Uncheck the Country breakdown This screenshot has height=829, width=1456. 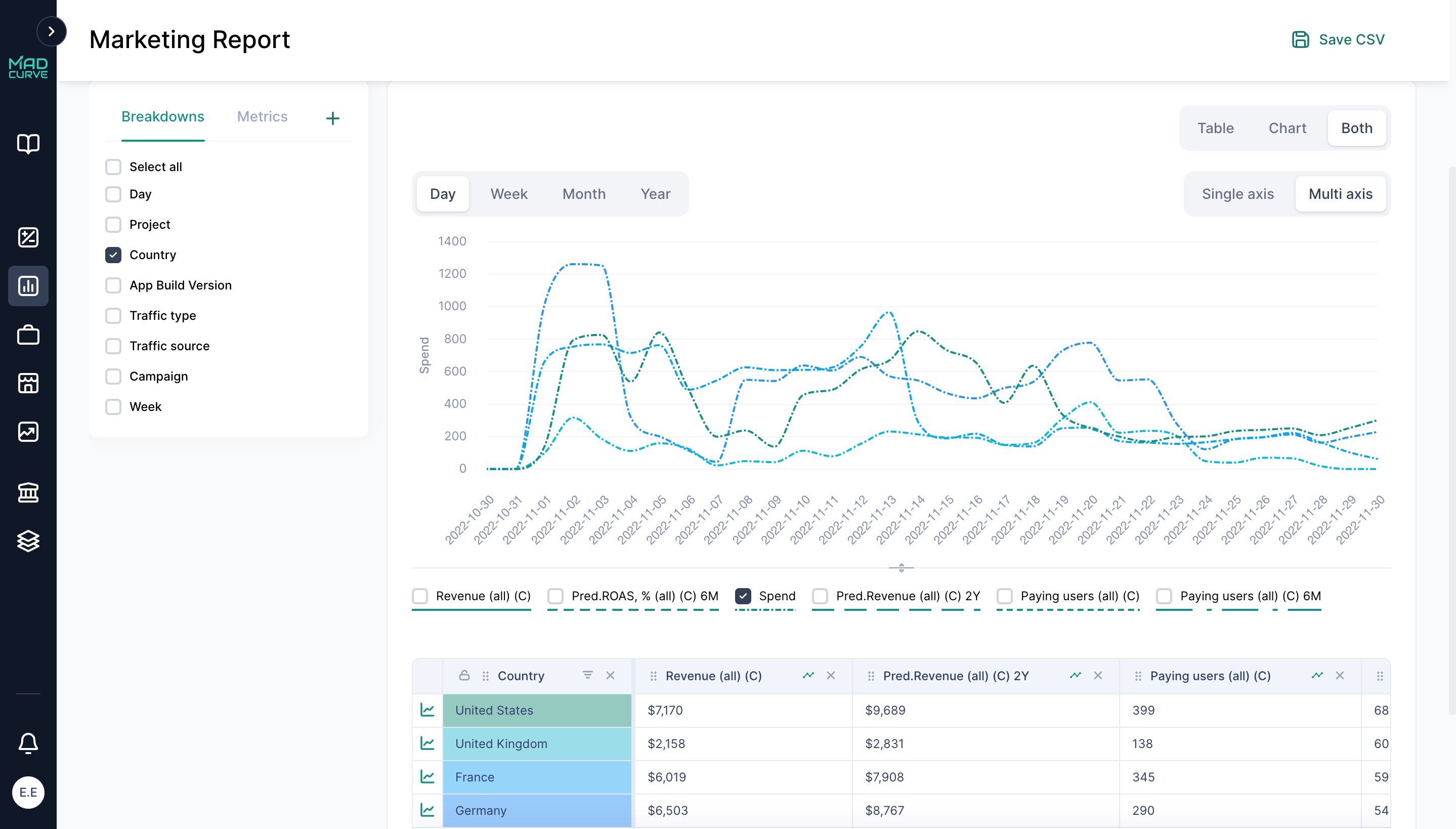click(x=113, y=255)
